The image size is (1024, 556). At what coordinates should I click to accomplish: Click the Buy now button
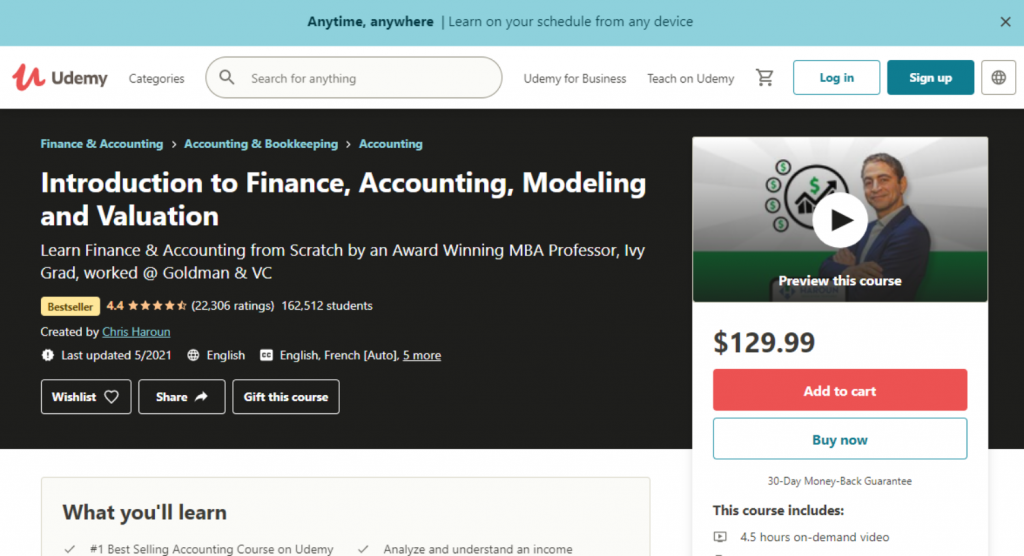click(x=840, y=439)
